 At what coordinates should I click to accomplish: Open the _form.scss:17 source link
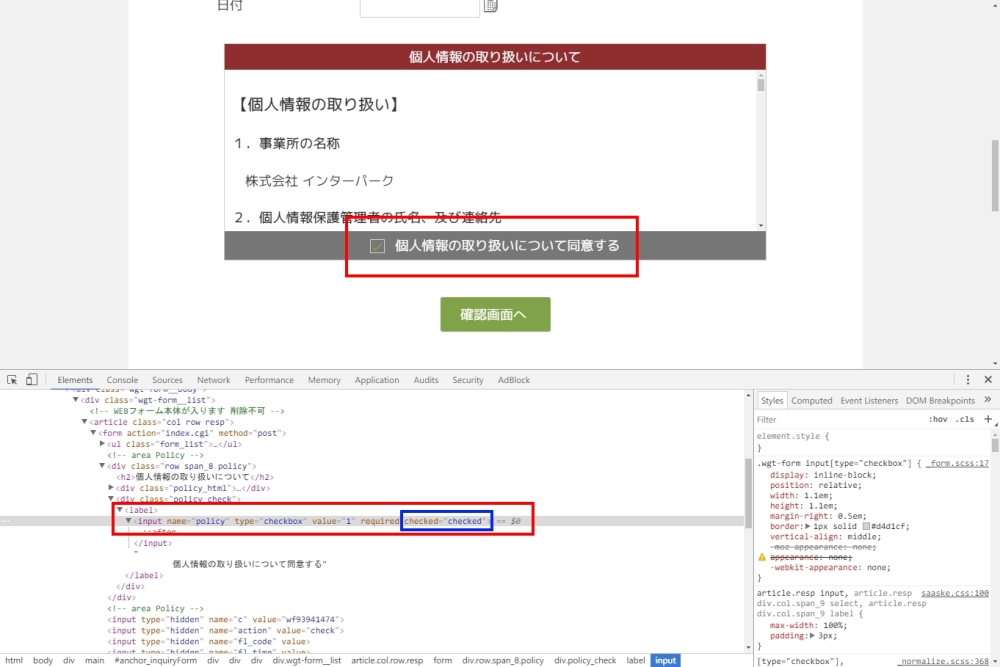tap(957, 464)
